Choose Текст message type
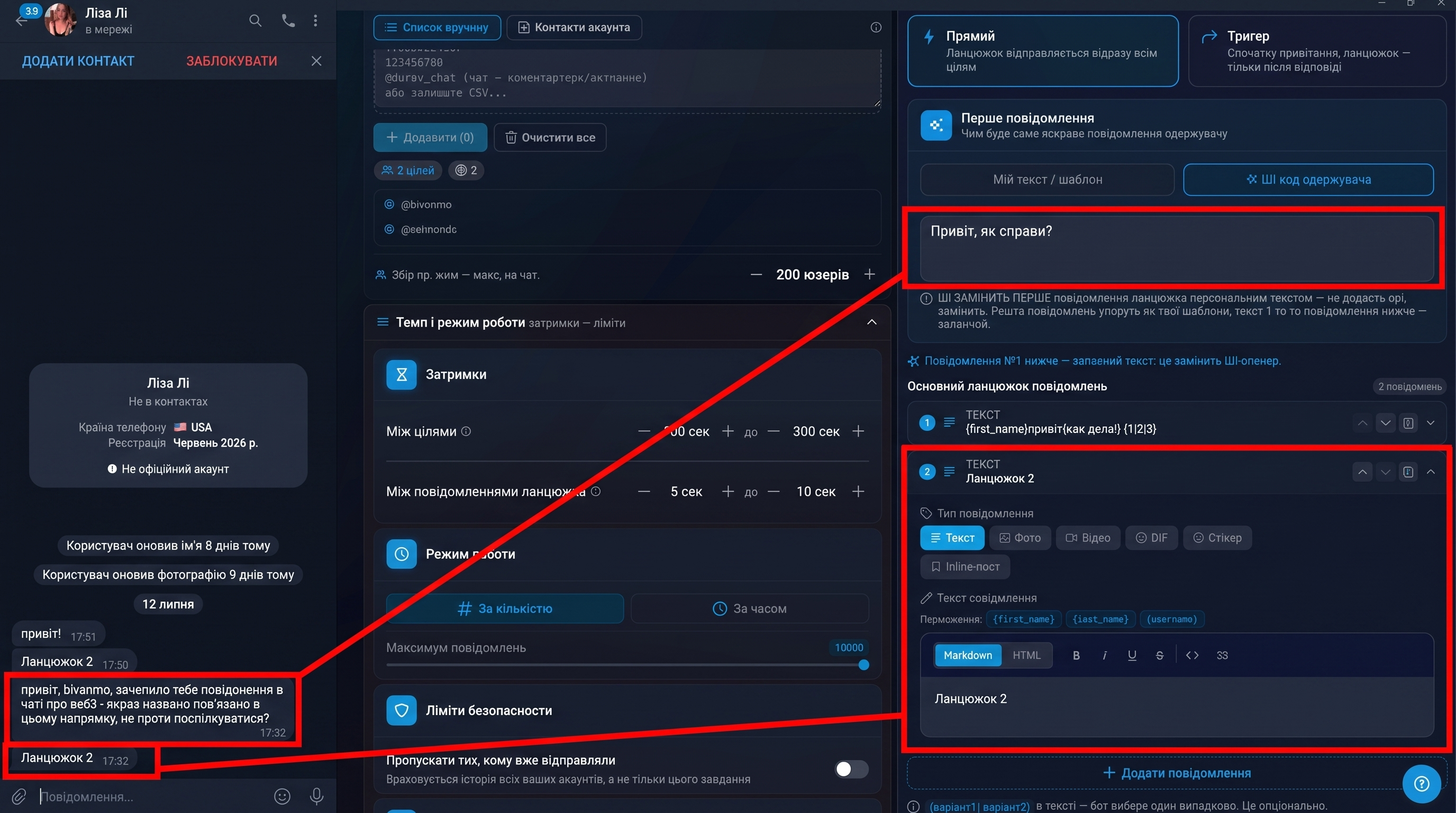 (x=952, y=538)
